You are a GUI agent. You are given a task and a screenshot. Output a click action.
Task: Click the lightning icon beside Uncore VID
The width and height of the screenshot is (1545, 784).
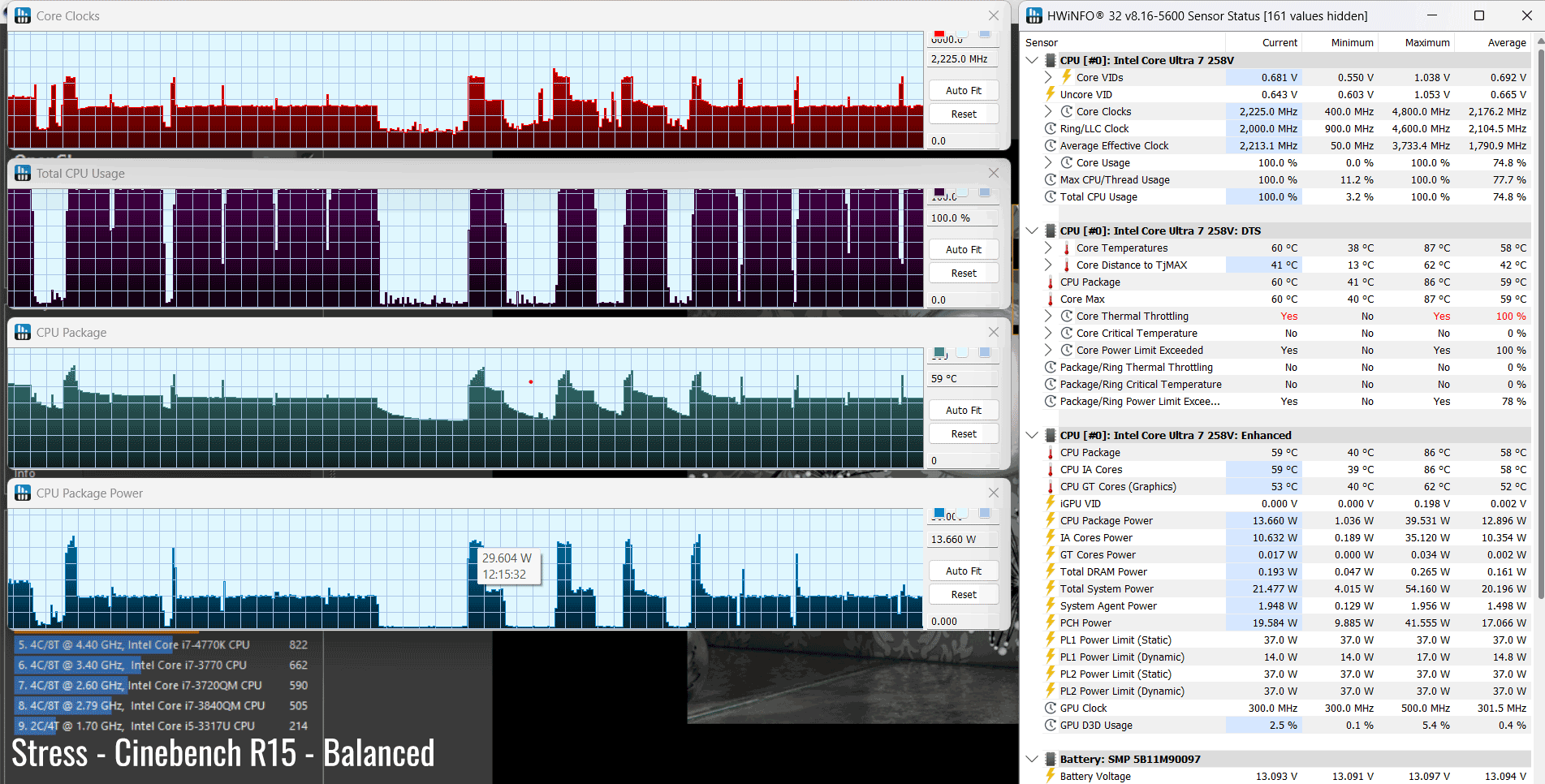pyautogui.click(x=1051, y=94)
